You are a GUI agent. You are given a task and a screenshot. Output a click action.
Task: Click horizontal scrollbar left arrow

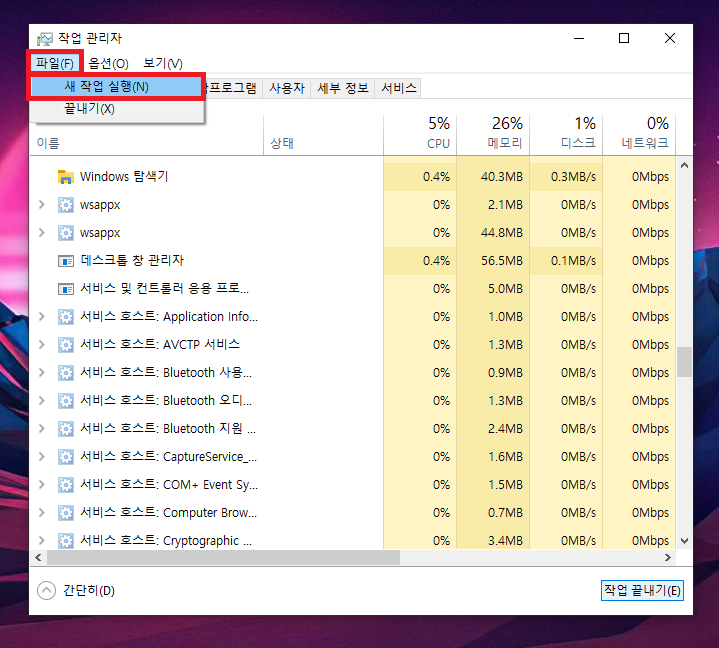39,558
